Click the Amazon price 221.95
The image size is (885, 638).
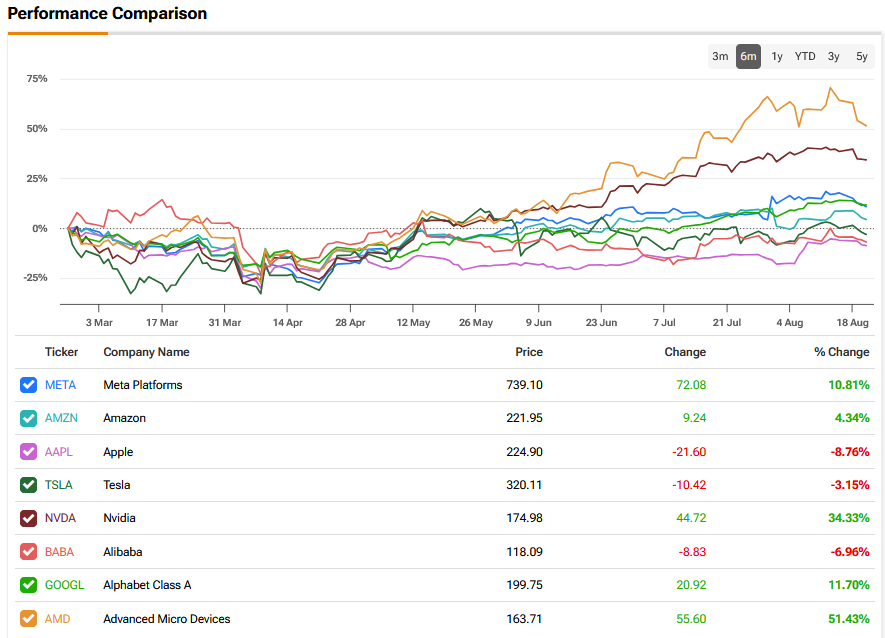524,418
